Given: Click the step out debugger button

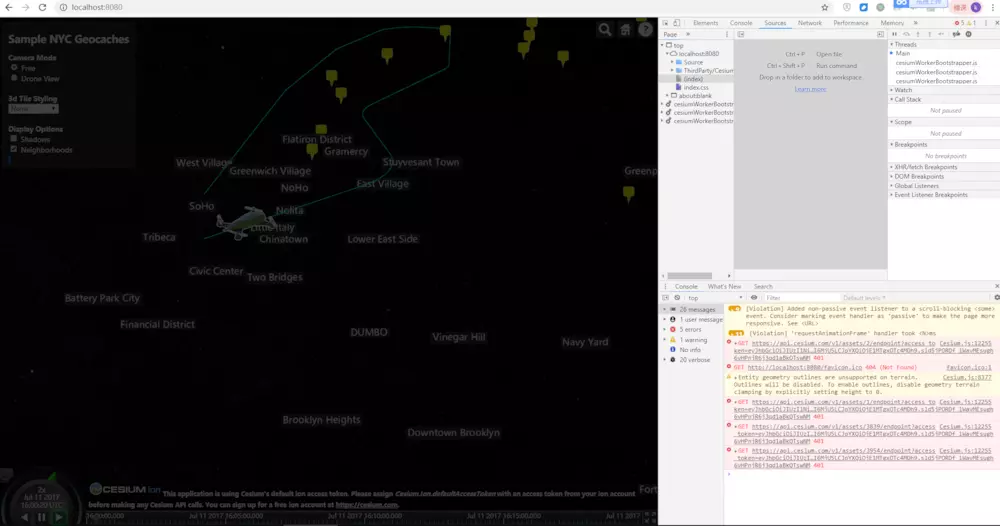Looking at the screenshot, I should 929,34.
